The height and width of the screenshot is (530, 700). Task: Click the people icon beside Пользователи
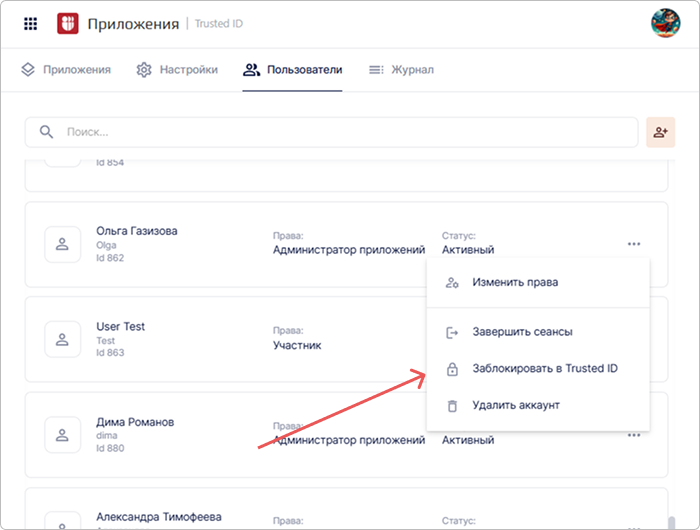pos(251,70)
